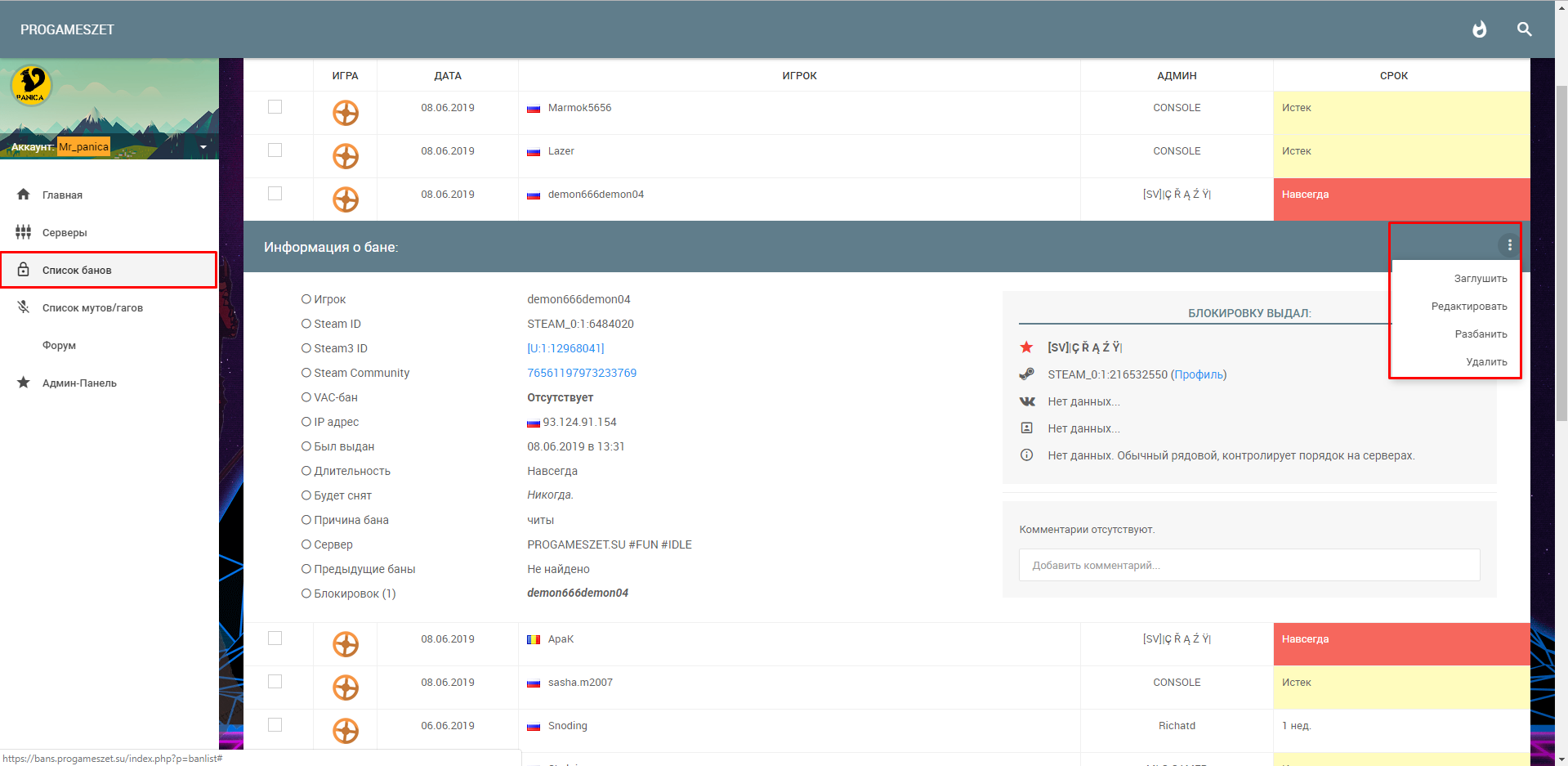
Task: Click the lock icon beside Список банов
Action: [24, 269]
